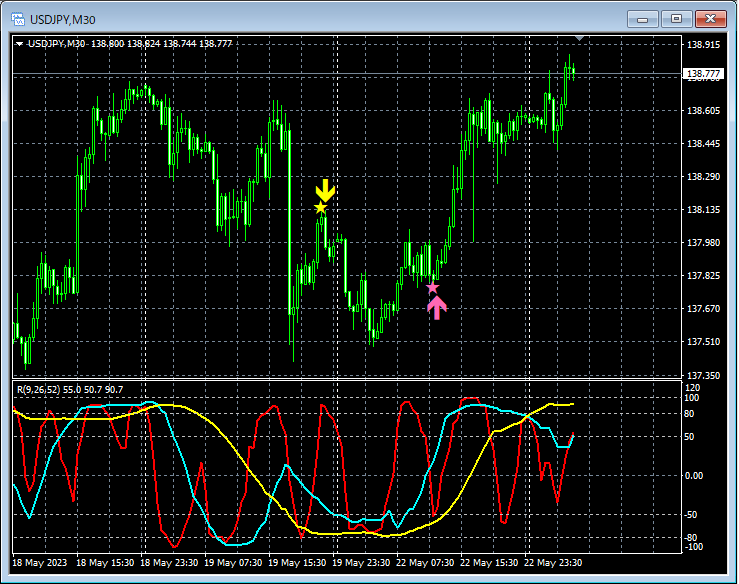Click price axis value 138.605

tap(703, 111)
